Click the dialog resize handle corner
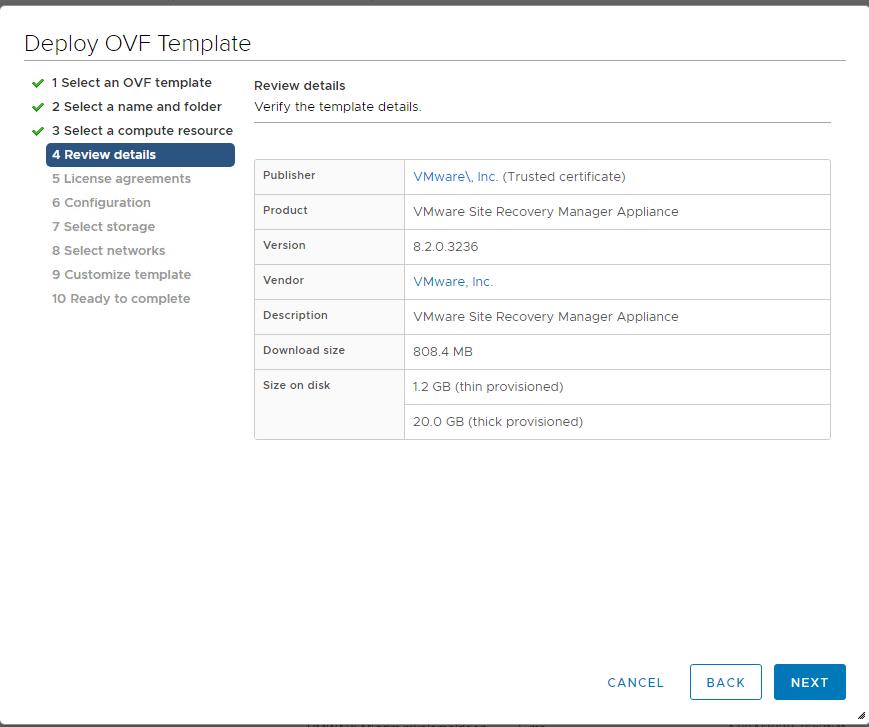Image resolution: width=869 pixels, height=727 pixels. [x=861, y=716]
